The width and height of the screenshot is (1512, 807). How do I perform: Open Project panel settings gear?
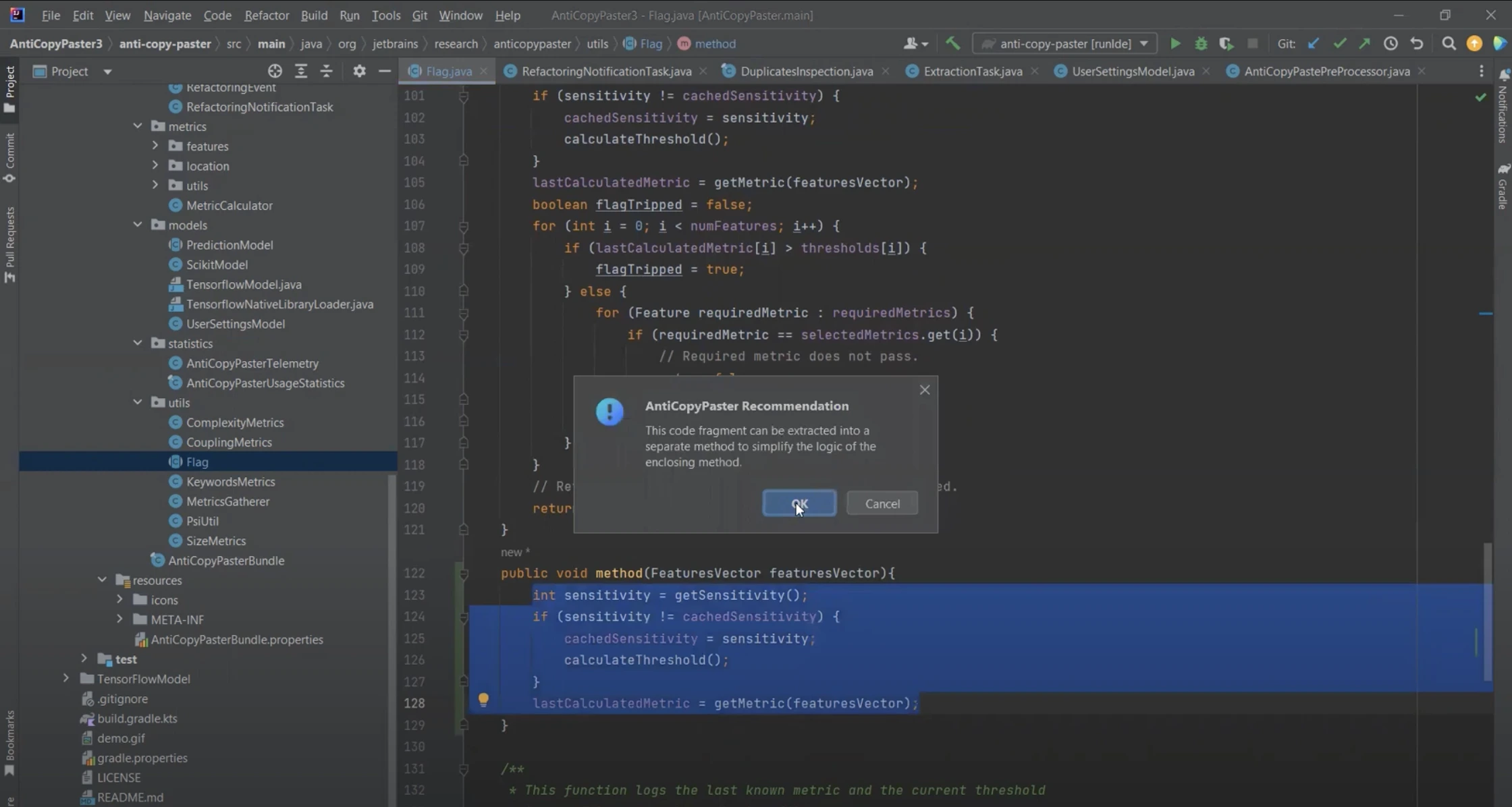tap(359, 71)
